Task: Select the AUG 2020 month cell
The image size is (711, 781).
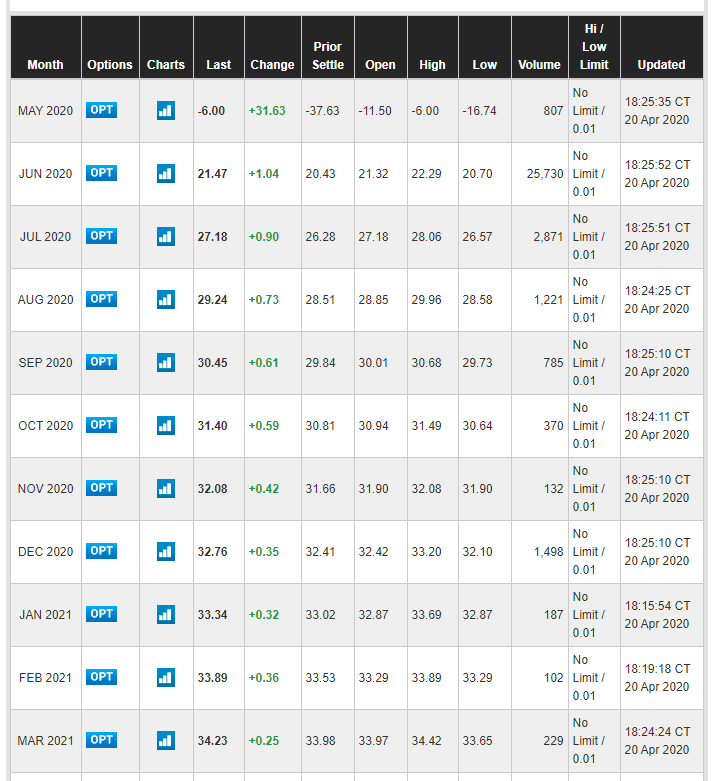Action: tap(46, 300)
